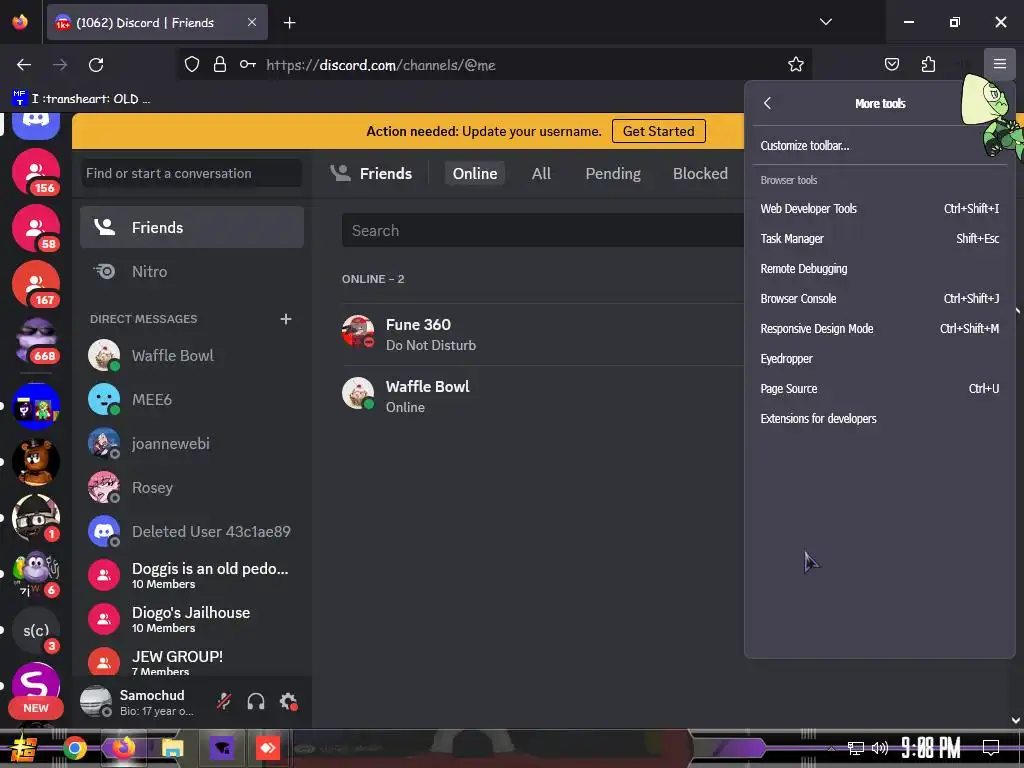Image resolution: width=1024 pixels, height=768 pixels.
Task: Create a new direct message
Action: click(x=285, y=319)
